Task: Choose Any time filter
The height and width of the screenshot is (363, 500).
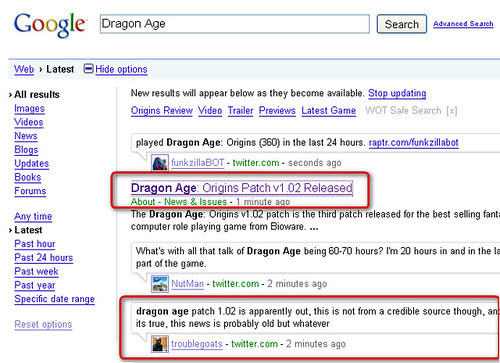Action: [x=33, y=216]
